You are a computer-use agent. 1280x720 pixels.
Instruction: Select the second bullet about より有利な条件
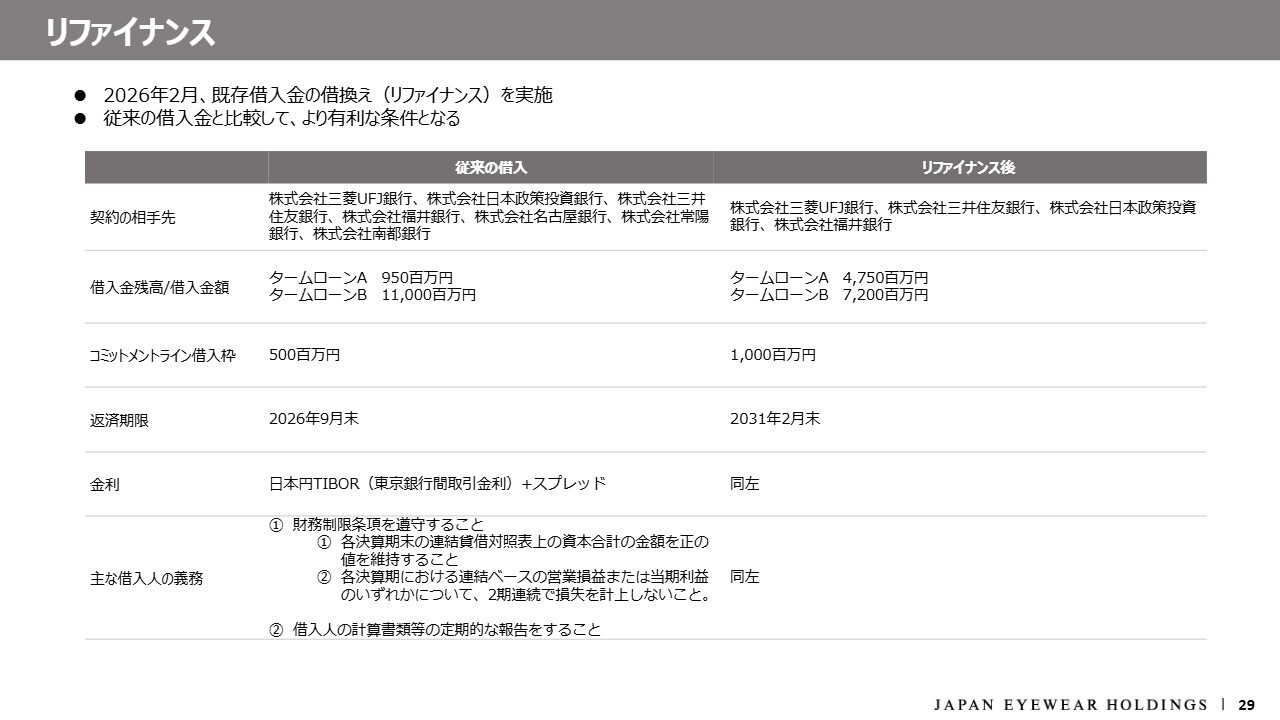coord(281,119)
